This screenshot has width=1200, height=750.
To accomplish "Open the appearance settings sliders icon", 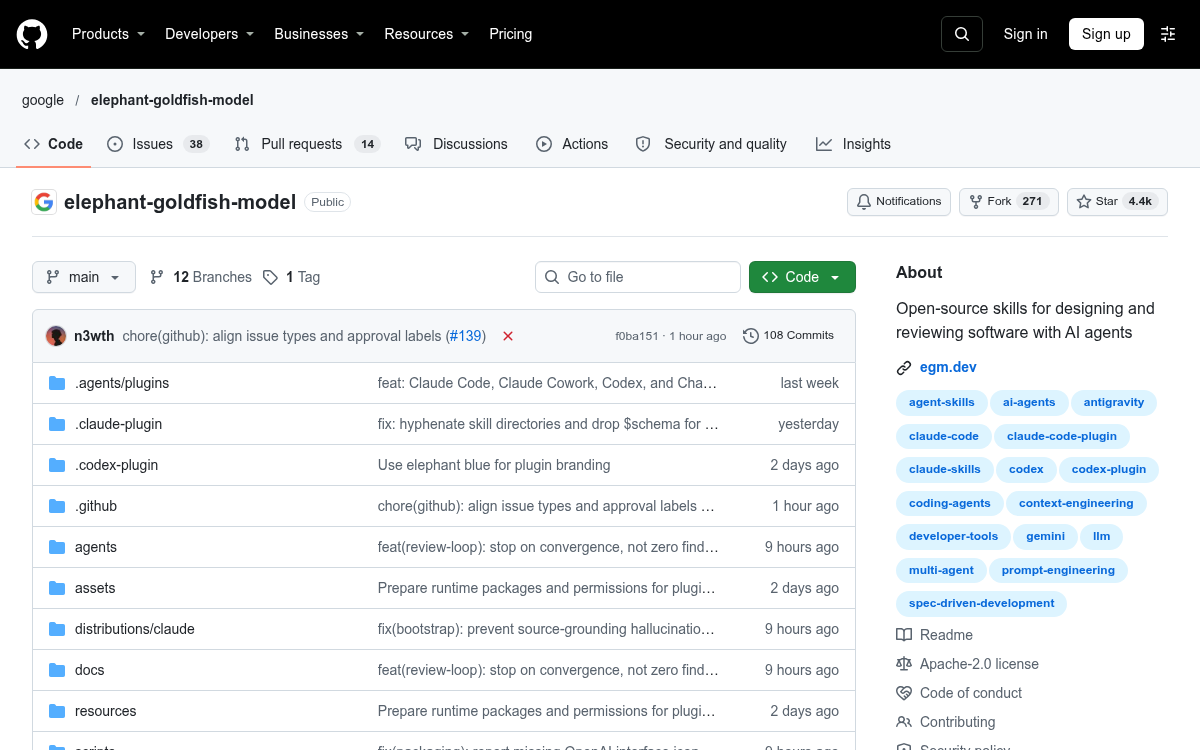I will pyautogui.click(x=1168, y=34).
